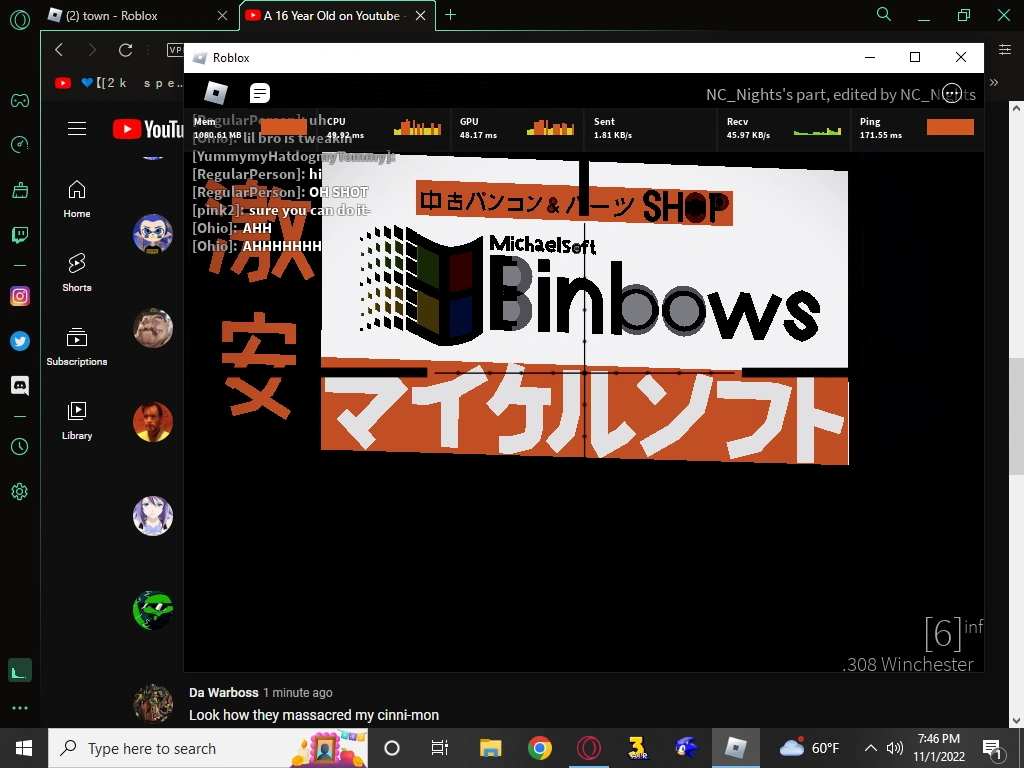View your YouTube Subscriptions

coord(76,340)
